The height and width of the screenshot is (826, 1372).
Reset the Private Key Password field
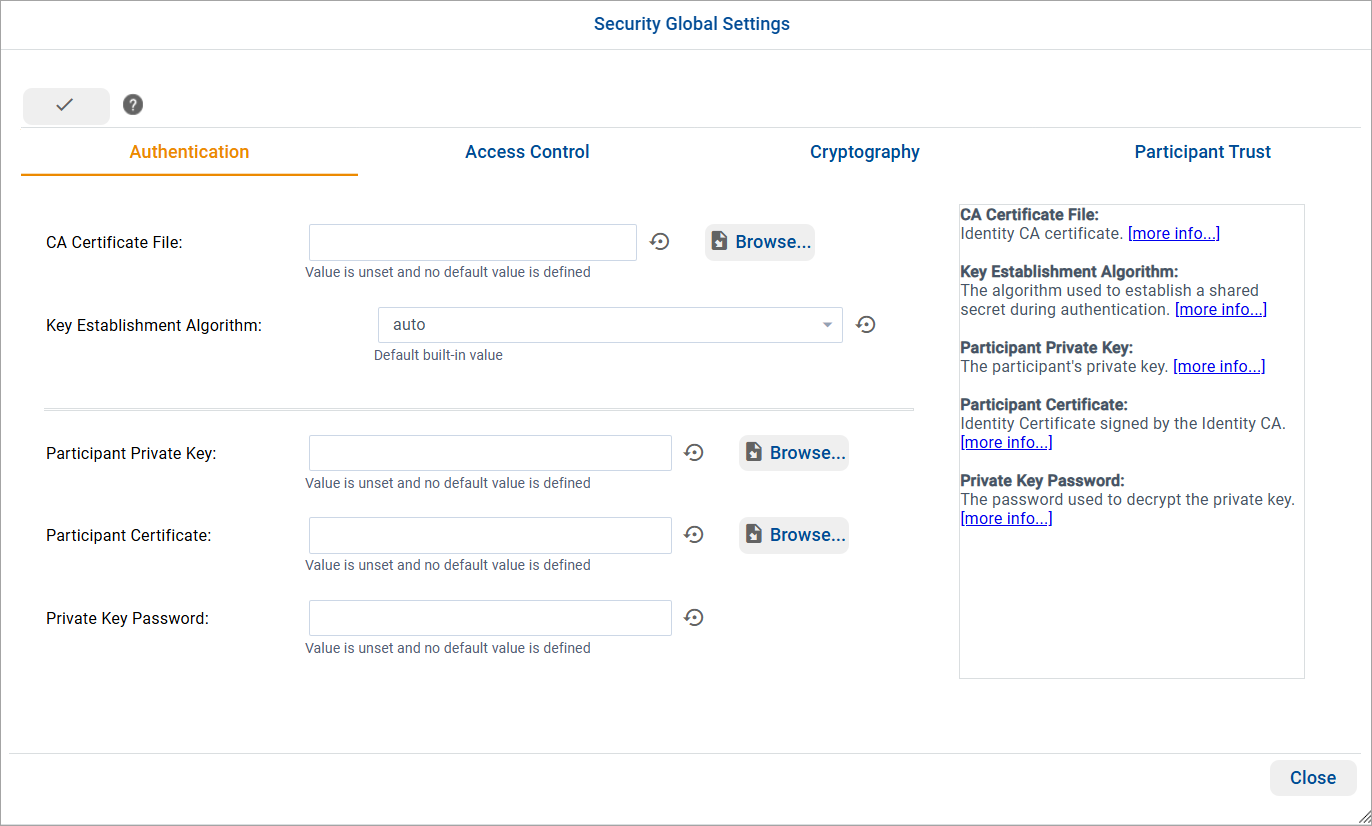pyautogui.click(x=693, y=617)
